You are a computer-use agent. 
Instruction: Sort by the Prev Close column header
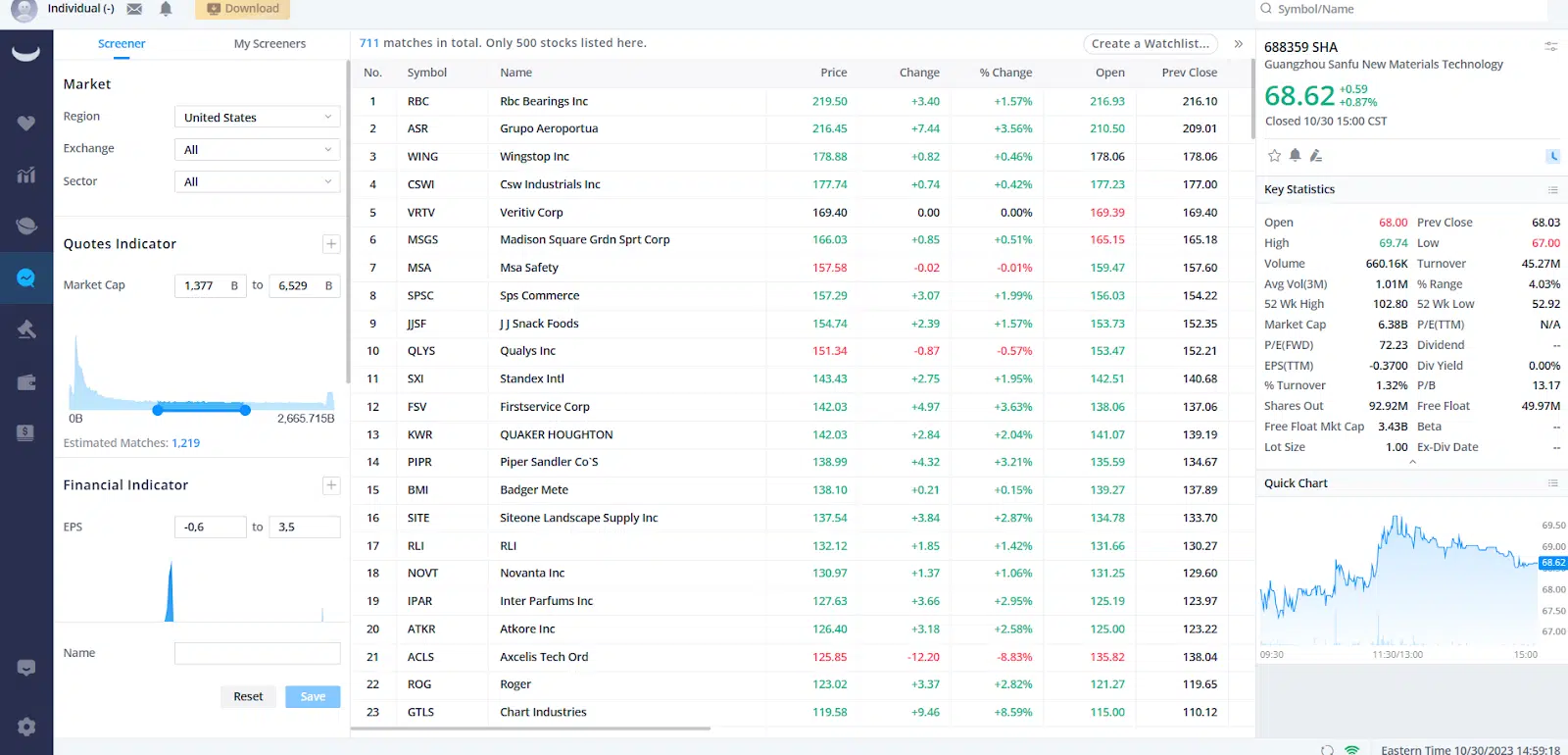point(1190,73)
